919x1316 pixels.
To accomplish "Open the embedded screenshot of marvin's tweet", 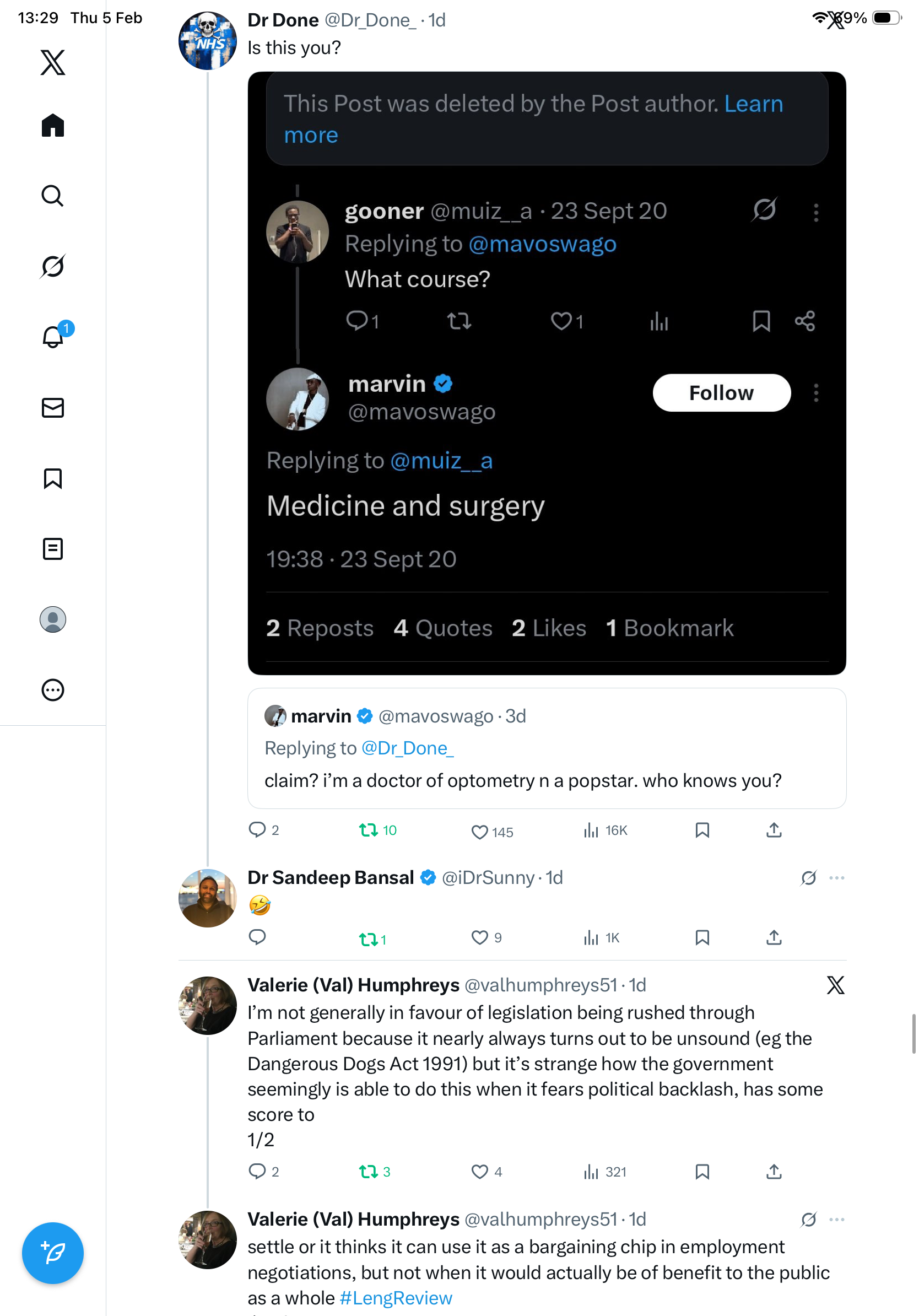I will [x=547, y=373].
